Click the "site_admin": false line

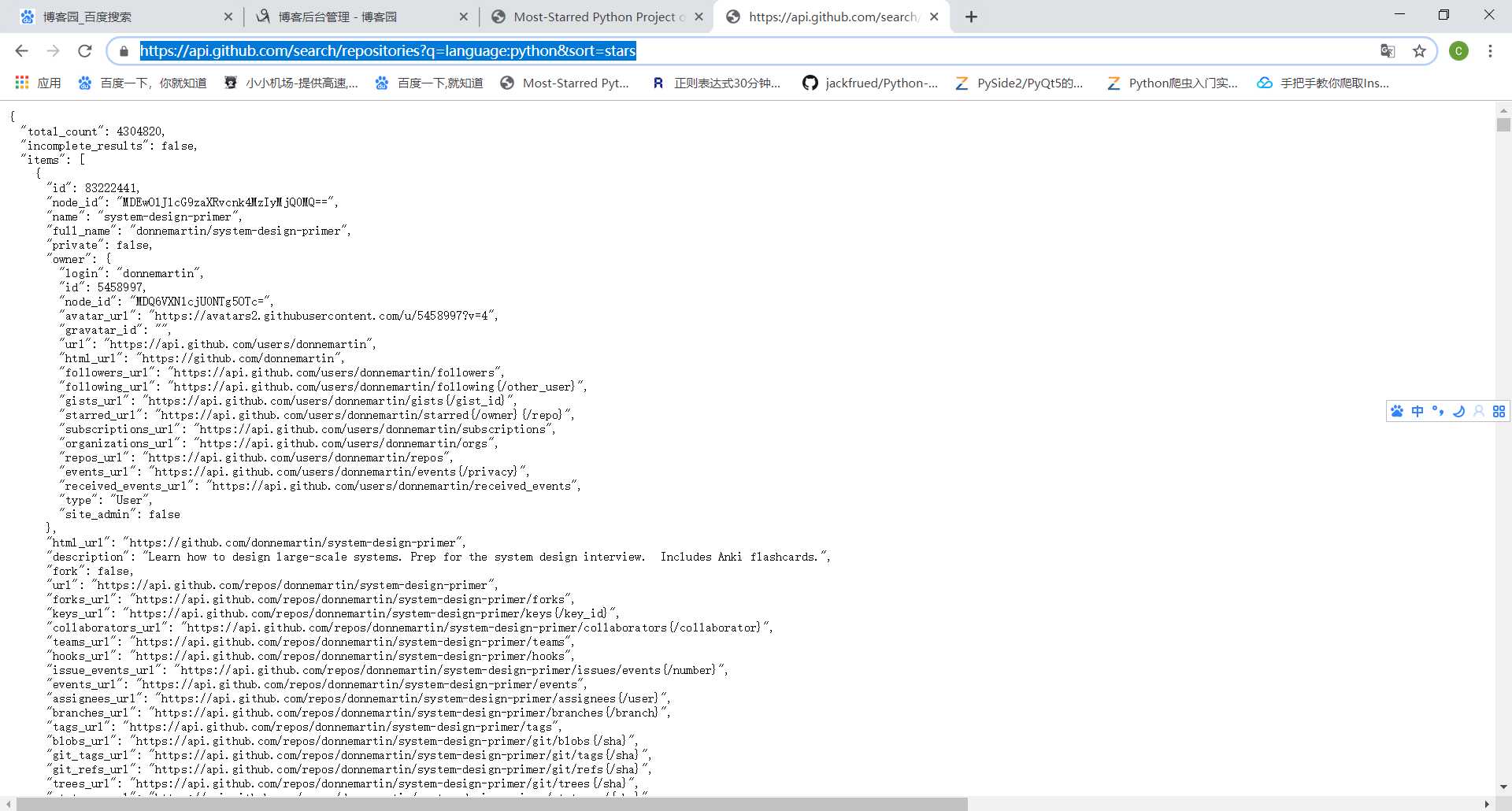(120, 514)
